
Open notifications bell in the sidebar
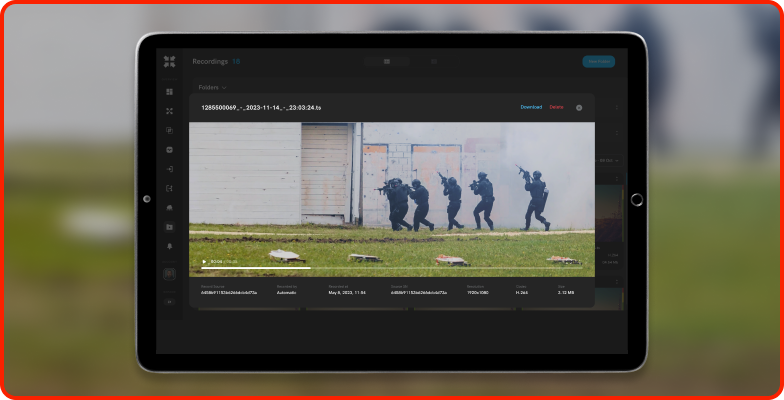[169, 246]
